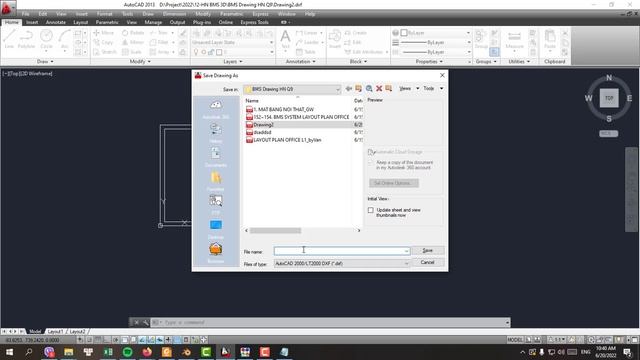Open the Express Tools ribbon tab

(x=254, y=22)
